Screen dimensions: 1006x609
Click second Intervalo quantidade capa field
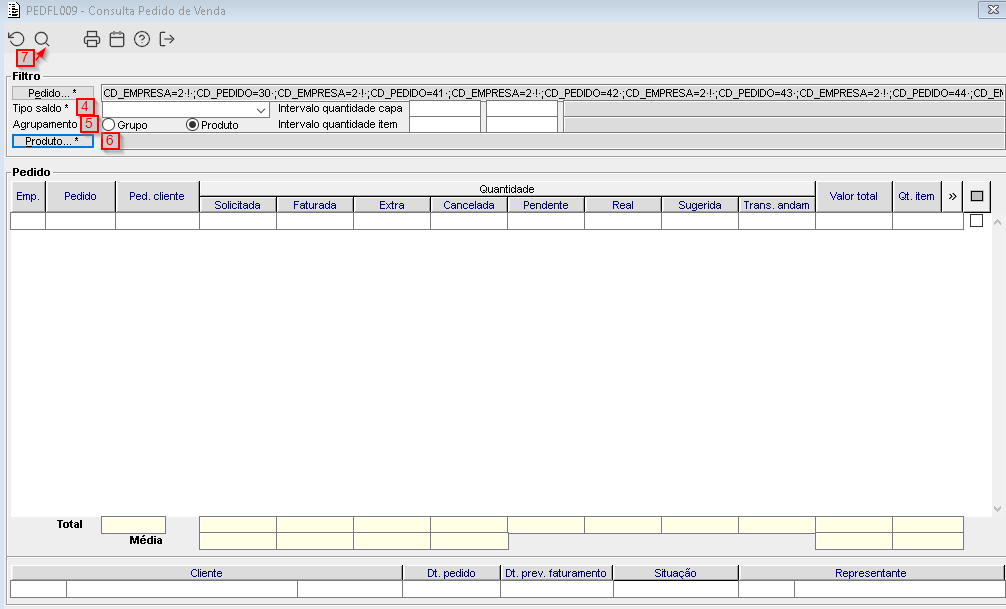pos(522,108)
